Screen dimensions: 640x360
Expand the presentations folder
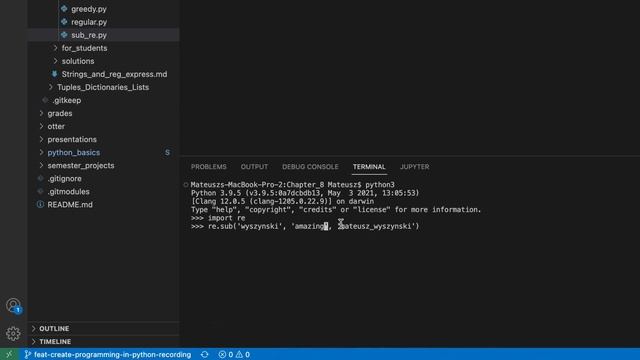(41, 139)
